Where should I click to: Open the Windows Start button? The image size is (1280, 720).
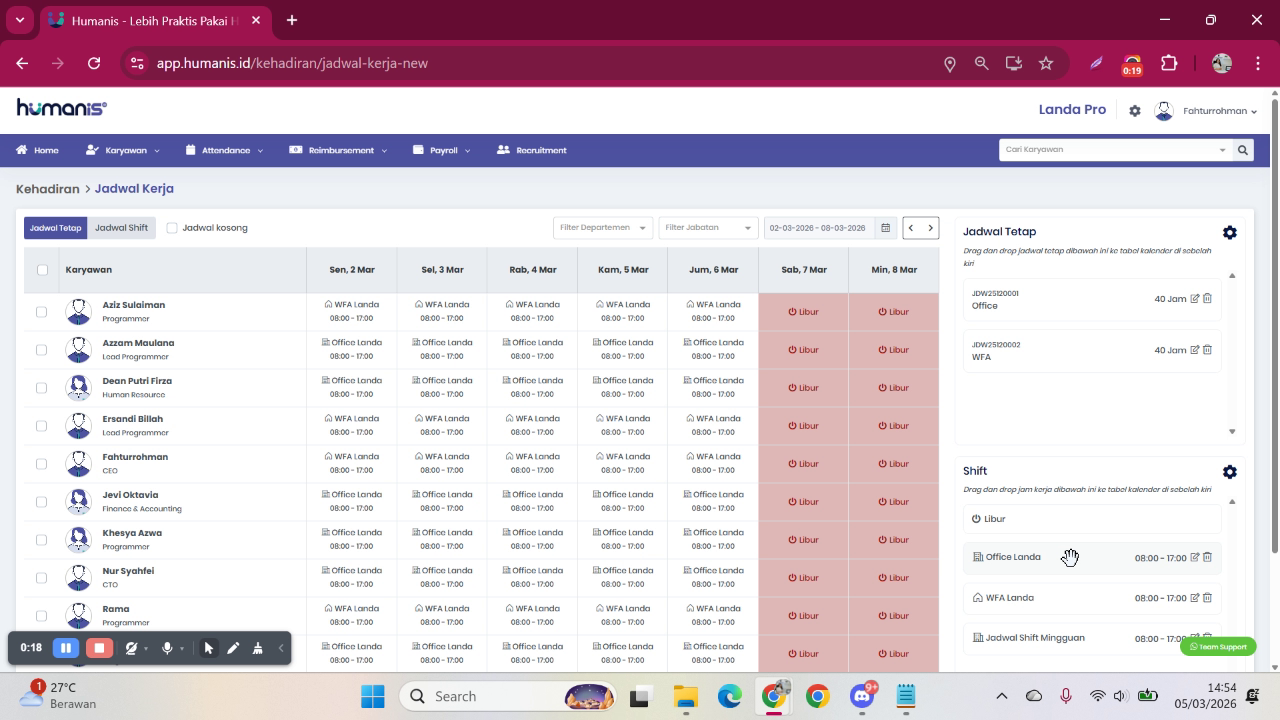tap(373, 696)
